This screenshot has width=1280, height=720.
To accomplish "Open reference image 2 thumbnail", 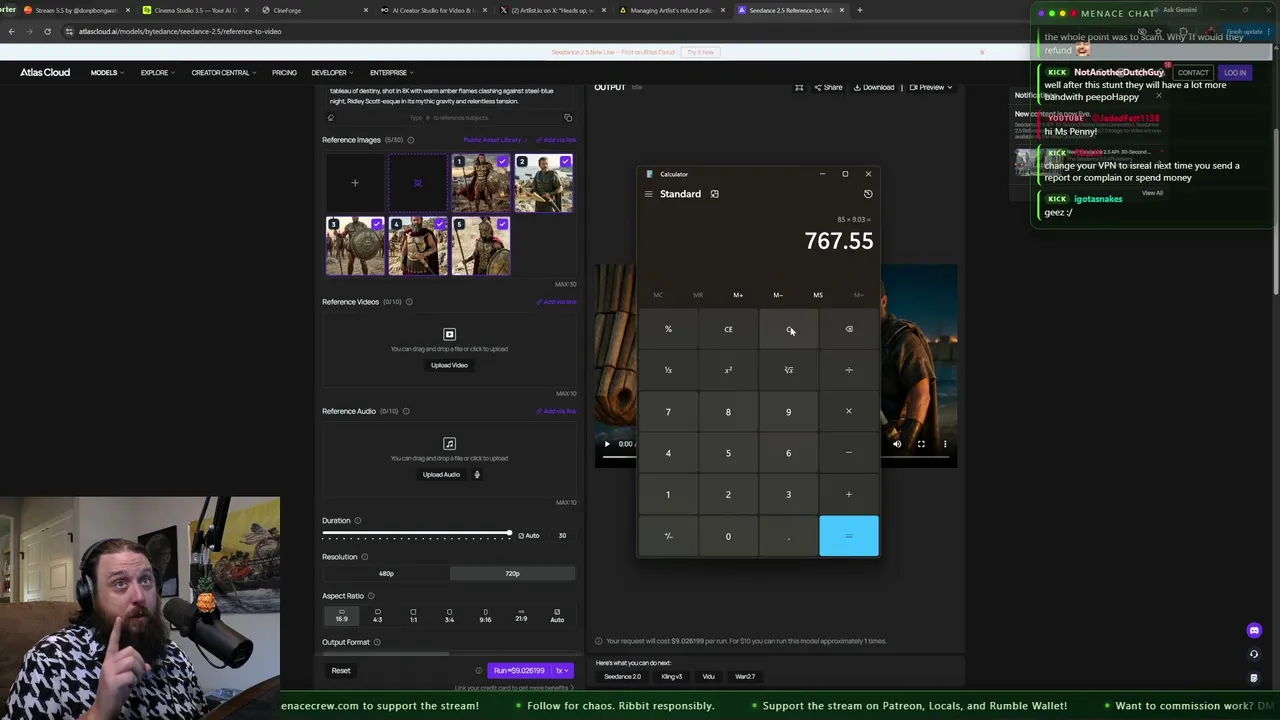I will (544, 183).
